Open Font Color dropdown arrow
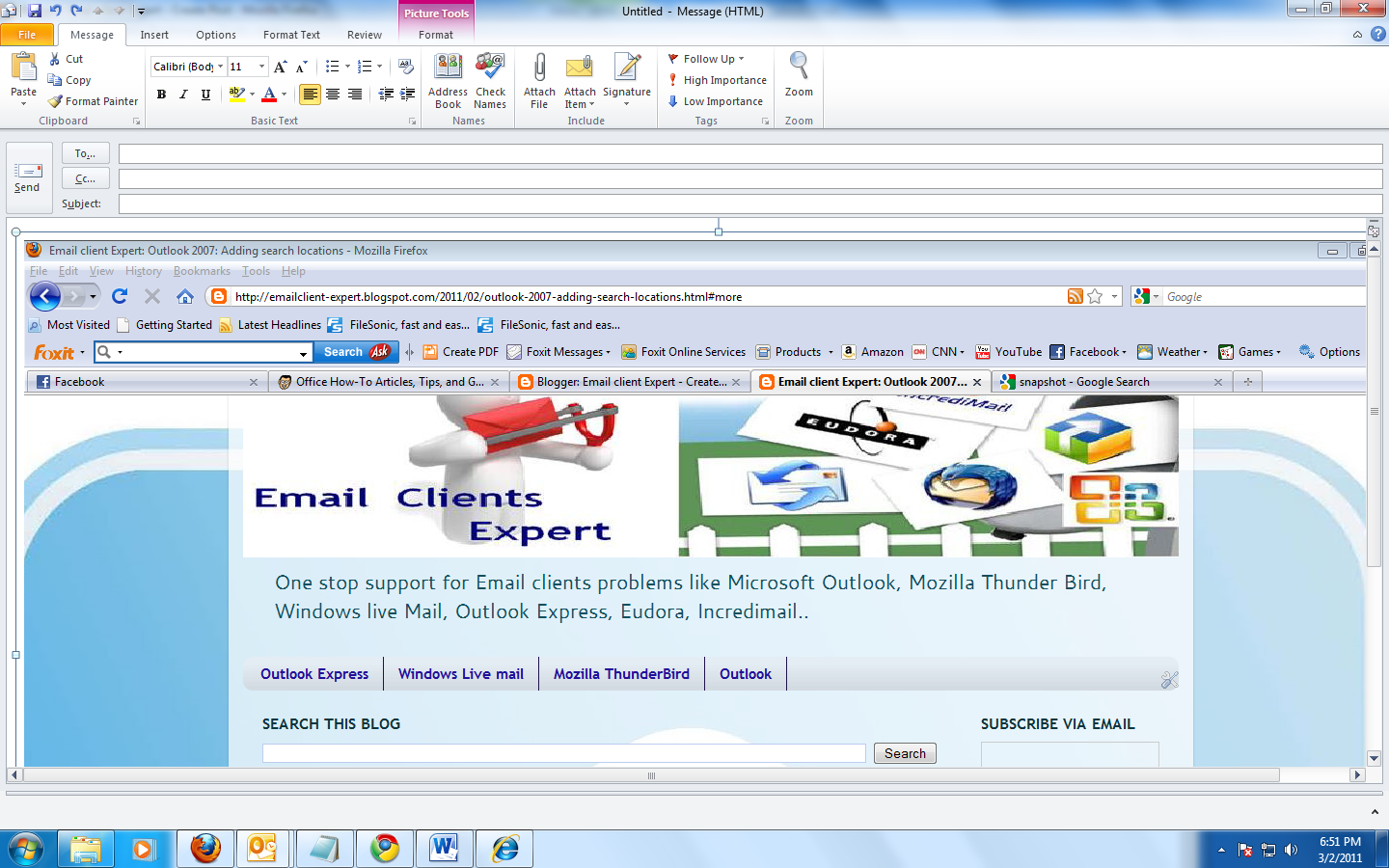 point(285,94)
